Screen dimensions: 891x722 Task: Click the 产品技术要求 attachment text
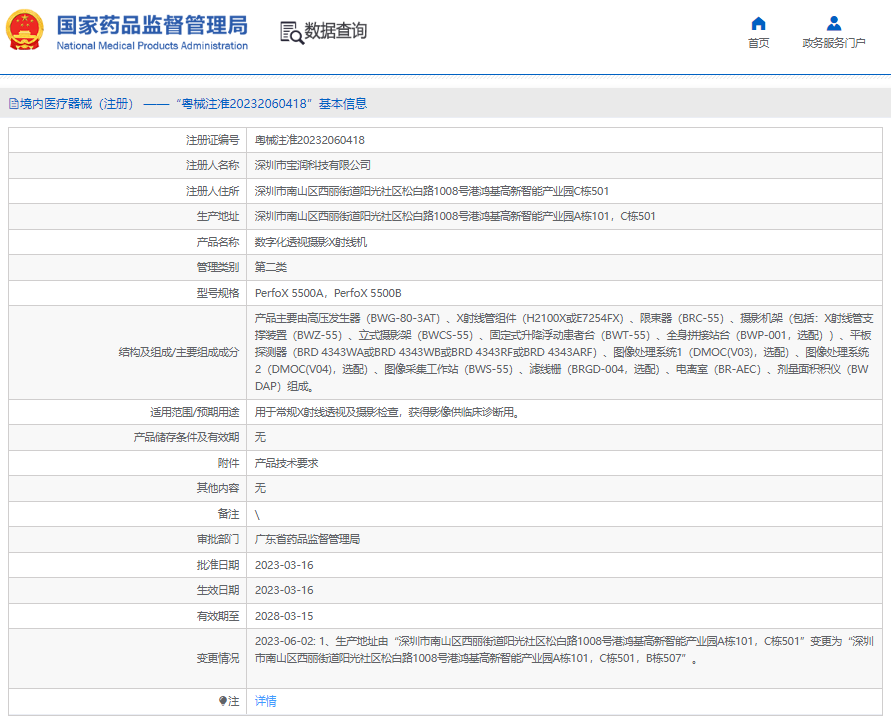click(286, 463)
